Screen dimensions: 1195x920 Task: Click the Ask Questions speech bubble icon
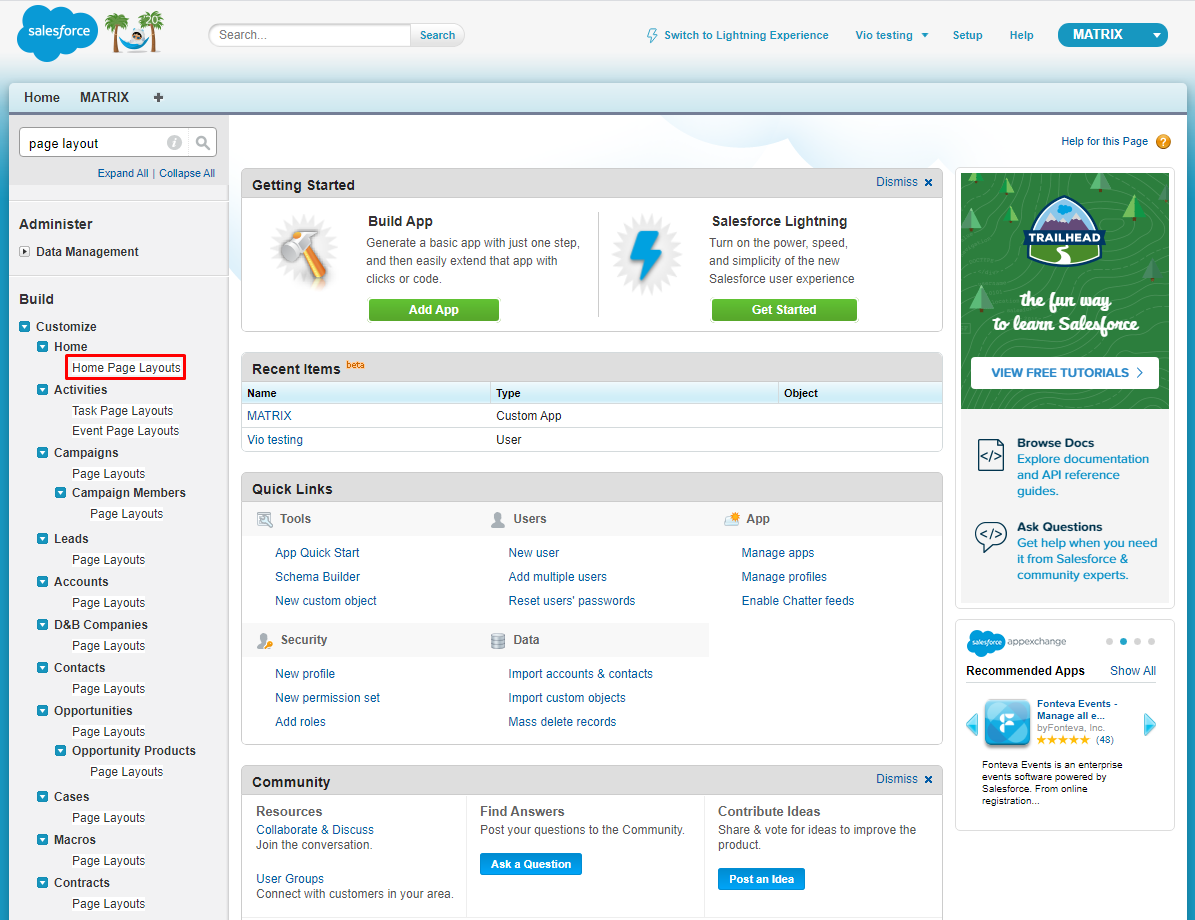[x=991, y=536]
